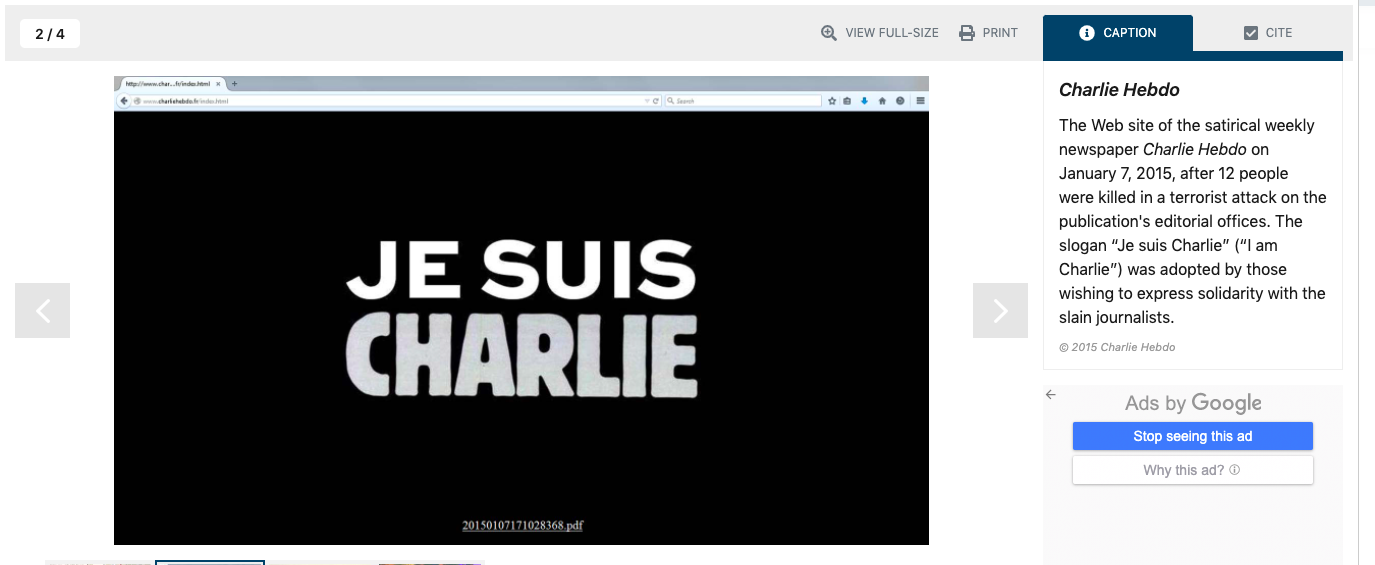This screenshot has height=565, width=1375.
Task: Click the checkmark icon on Cite tab
Action: [x=1250, y=33]
